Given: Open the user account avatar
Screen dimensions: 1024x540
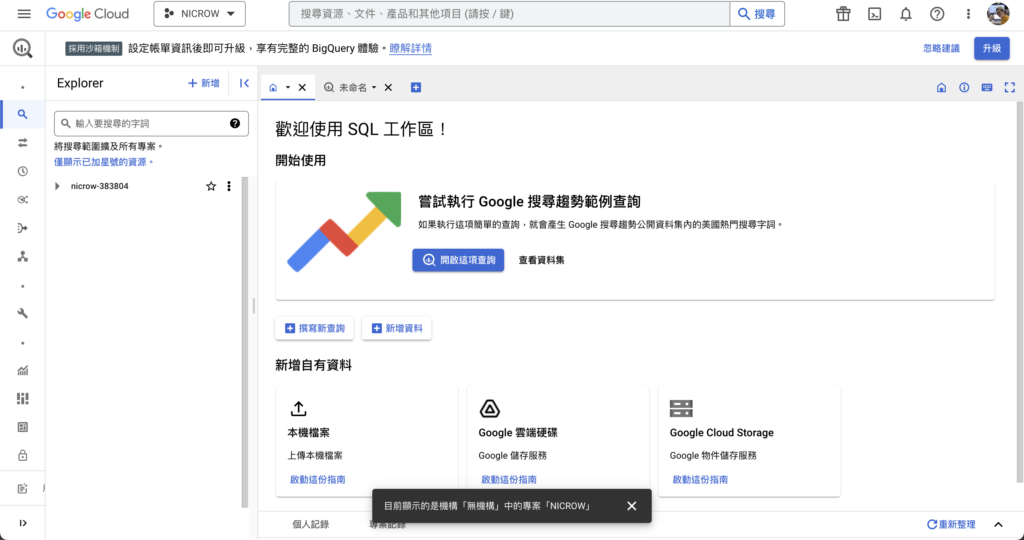Looking at the screenshot, I should pos(998,14).
